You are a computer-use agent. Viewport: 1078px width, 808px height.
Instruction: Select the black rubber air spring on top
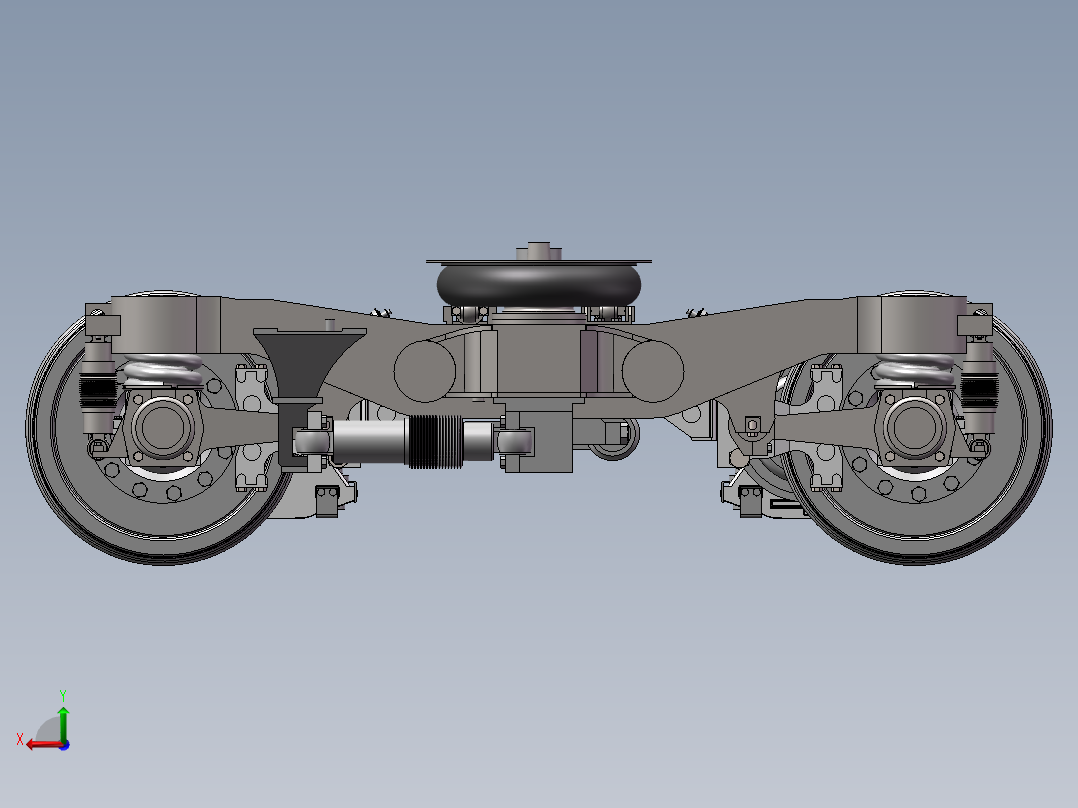[x=539, y=285]
